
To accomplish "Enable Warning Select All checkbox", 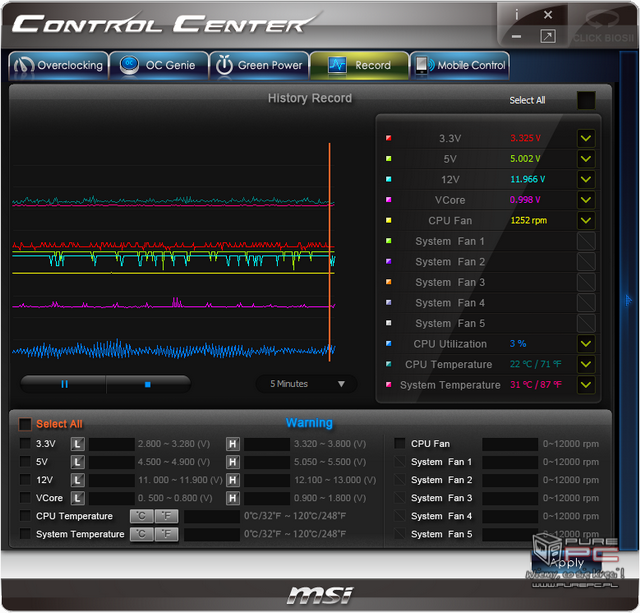I will click(25, 424).
